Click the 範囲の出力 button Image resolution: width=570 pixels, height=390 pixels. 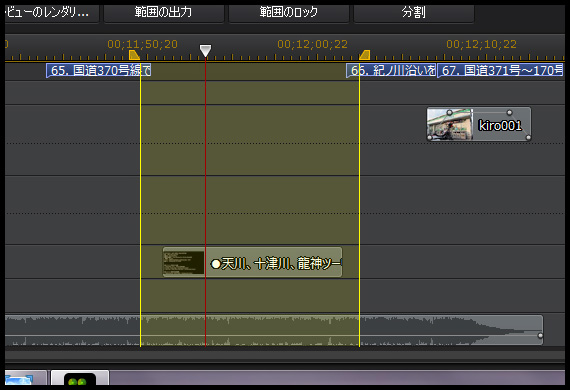[x=164, y=13]
